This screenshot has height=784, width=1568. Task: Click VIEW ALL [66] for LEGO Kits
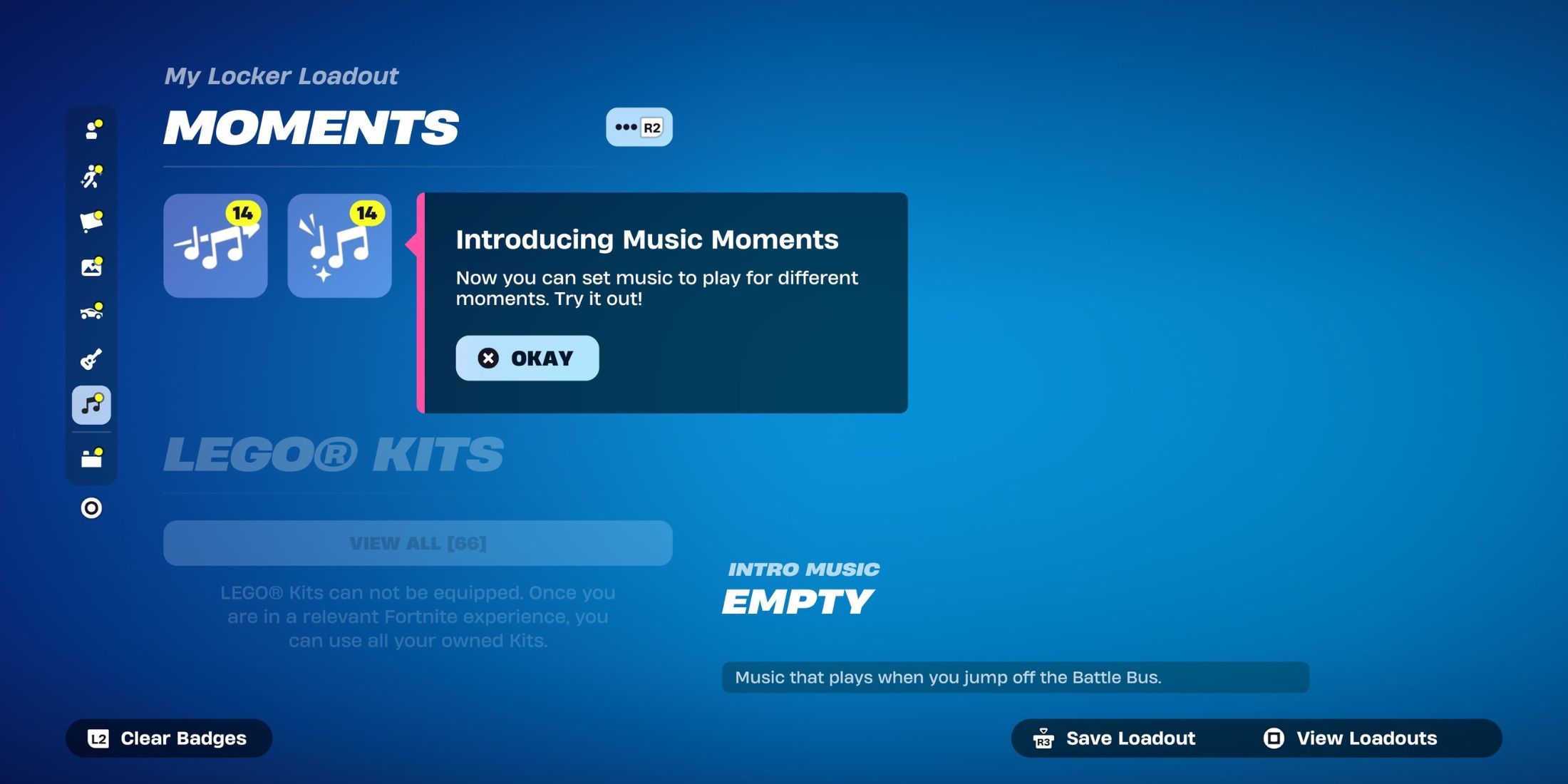(x=418, y=542)
